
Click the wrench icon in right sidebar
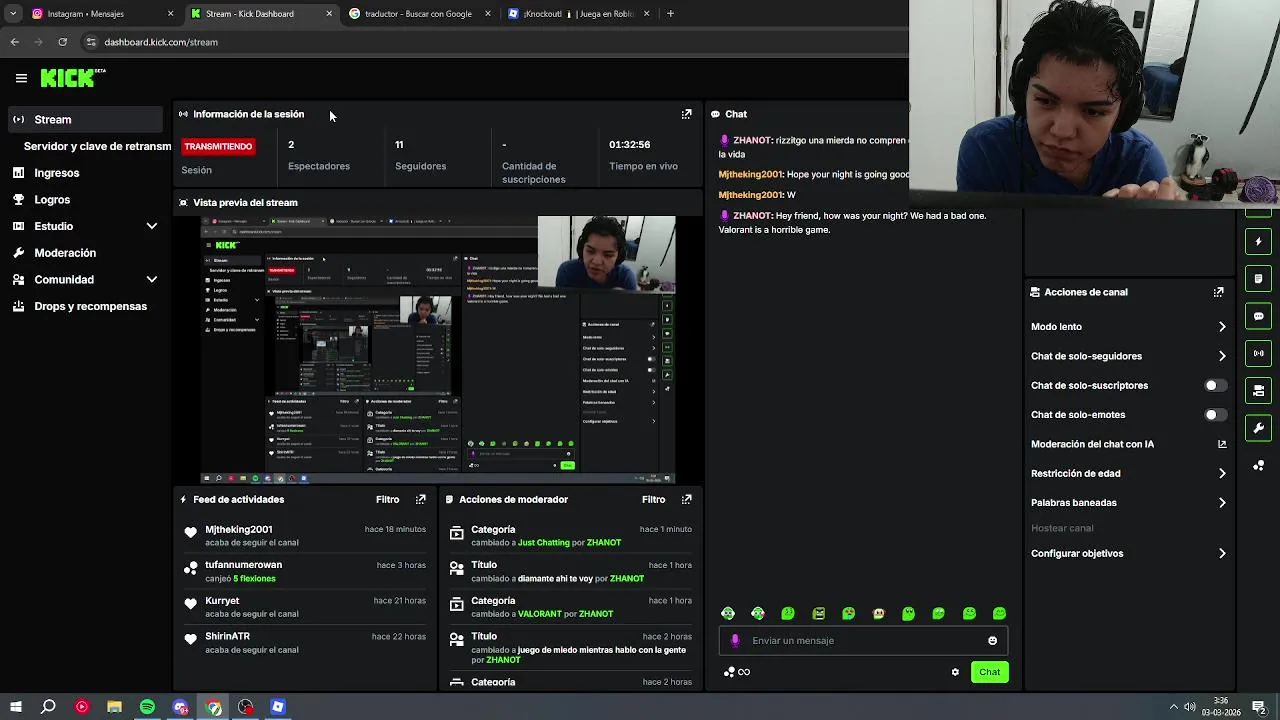[1259, 428]
